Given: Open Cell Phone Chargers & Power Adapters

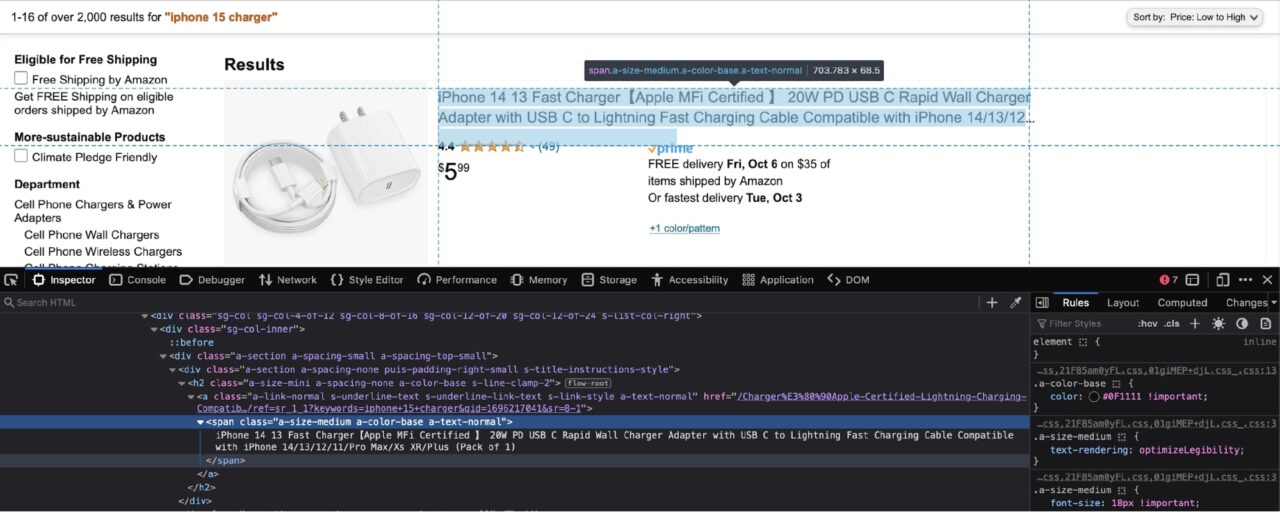Looking at the screenshot, I should coord(93,211).
